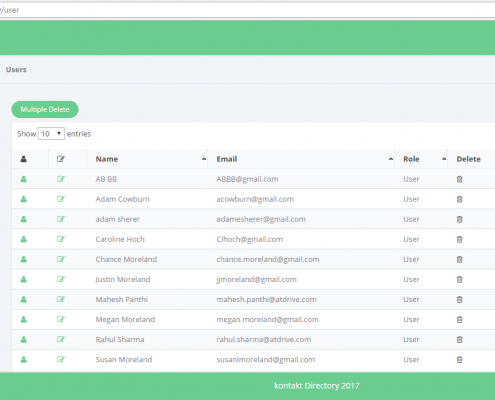The height and width of the screenshot is (400, 495).
Task: Click the Delete column header
Action: pyautogui.click(x=468, y=159)
